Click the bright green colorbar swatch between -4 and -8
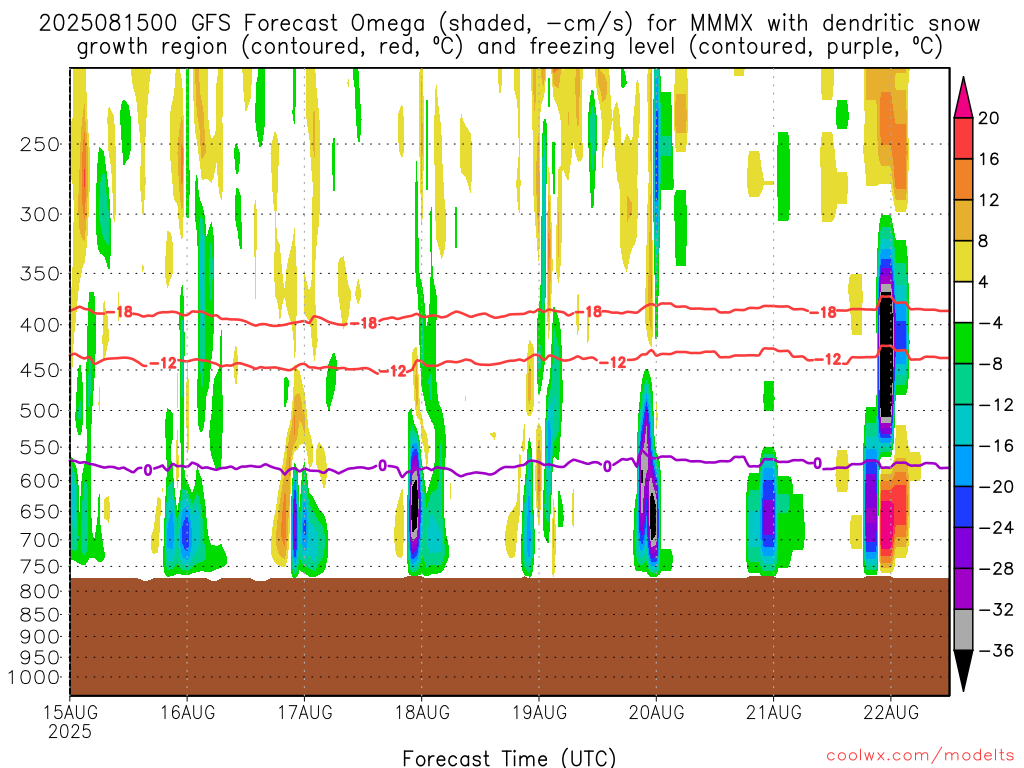The width and height of the screenshot is (1024, 768). (x=963, y=344)
